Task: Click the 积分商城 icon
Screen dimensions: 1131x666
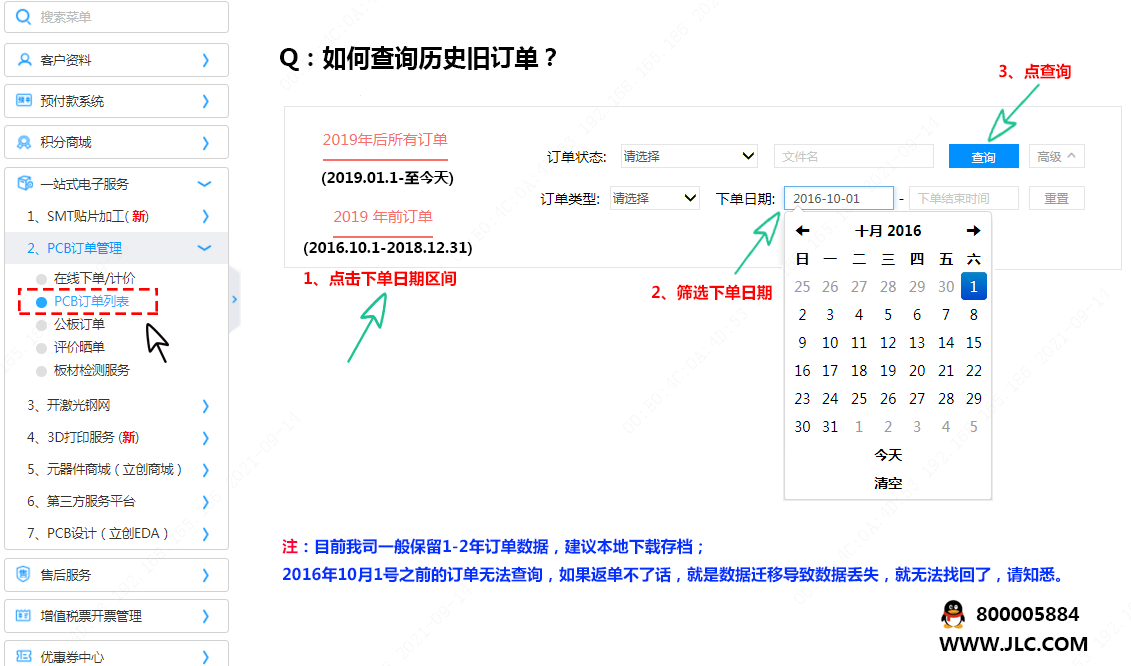Action: [24, 142]
